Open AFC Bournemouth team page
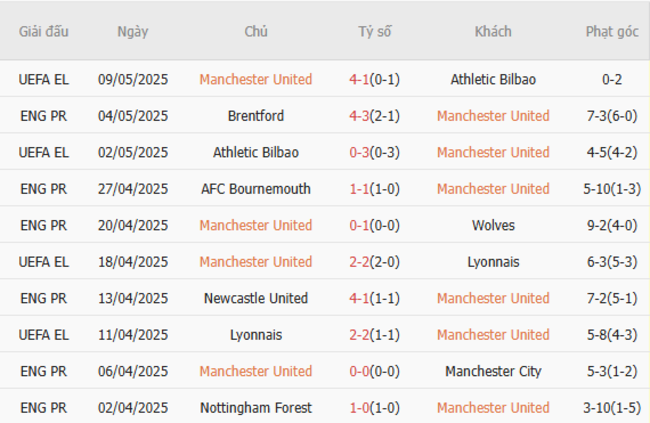 coord(255,189)
